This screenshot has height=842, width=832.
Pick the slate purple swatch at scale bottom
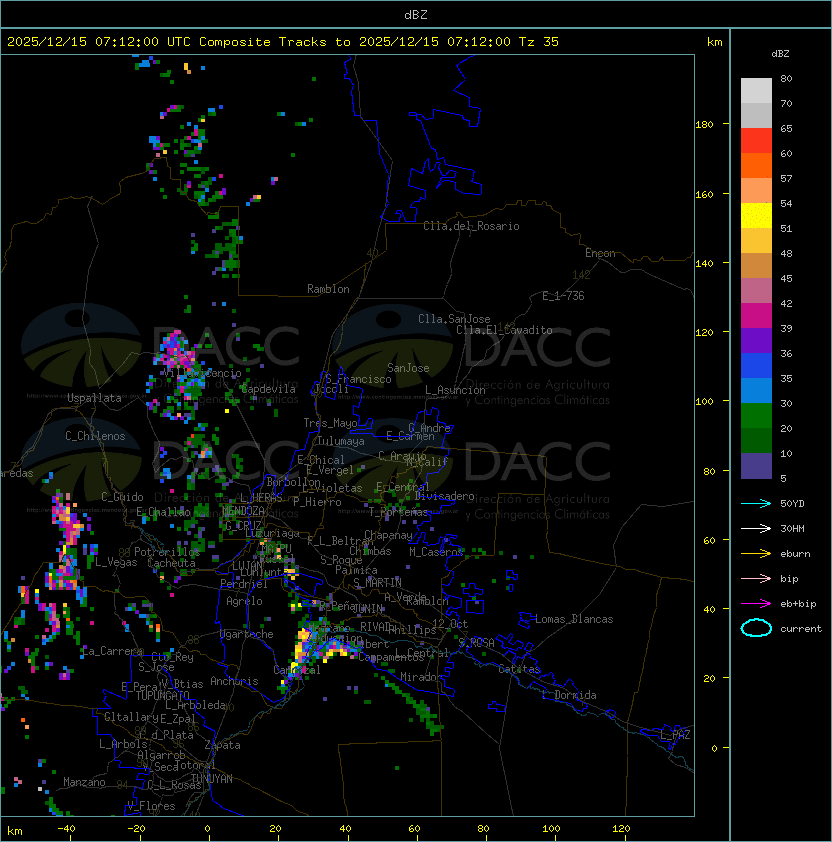[756, 466]
